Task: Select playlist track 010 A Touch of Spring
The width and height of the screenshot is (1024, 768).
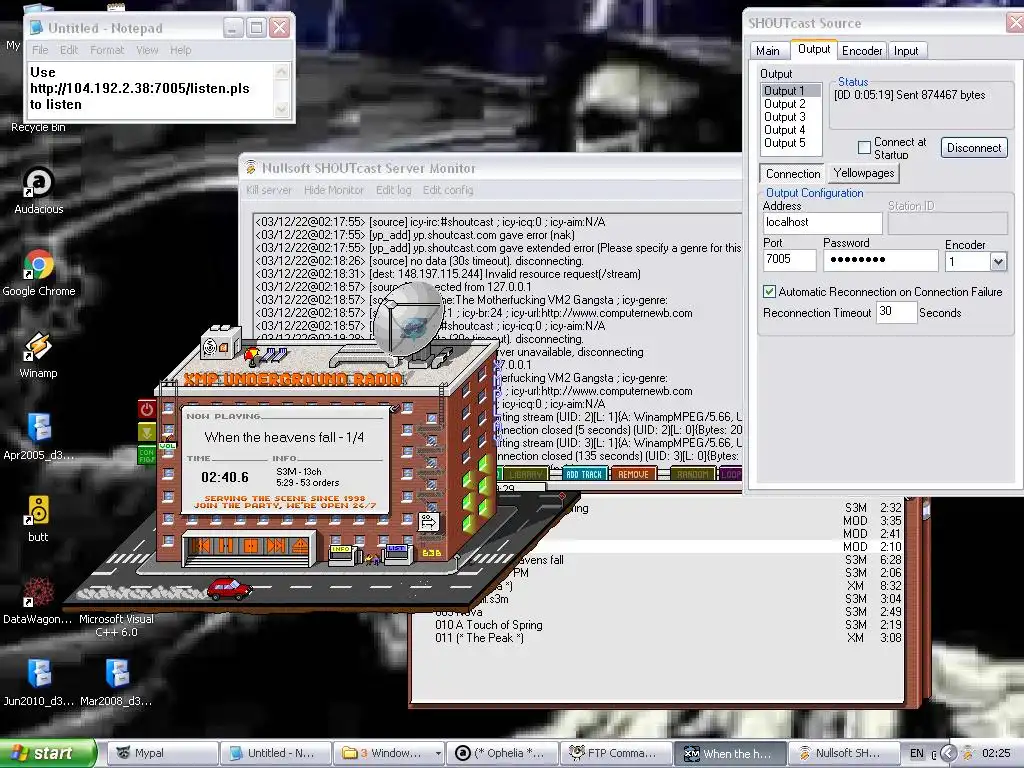Action: click(x=668, y=625)
